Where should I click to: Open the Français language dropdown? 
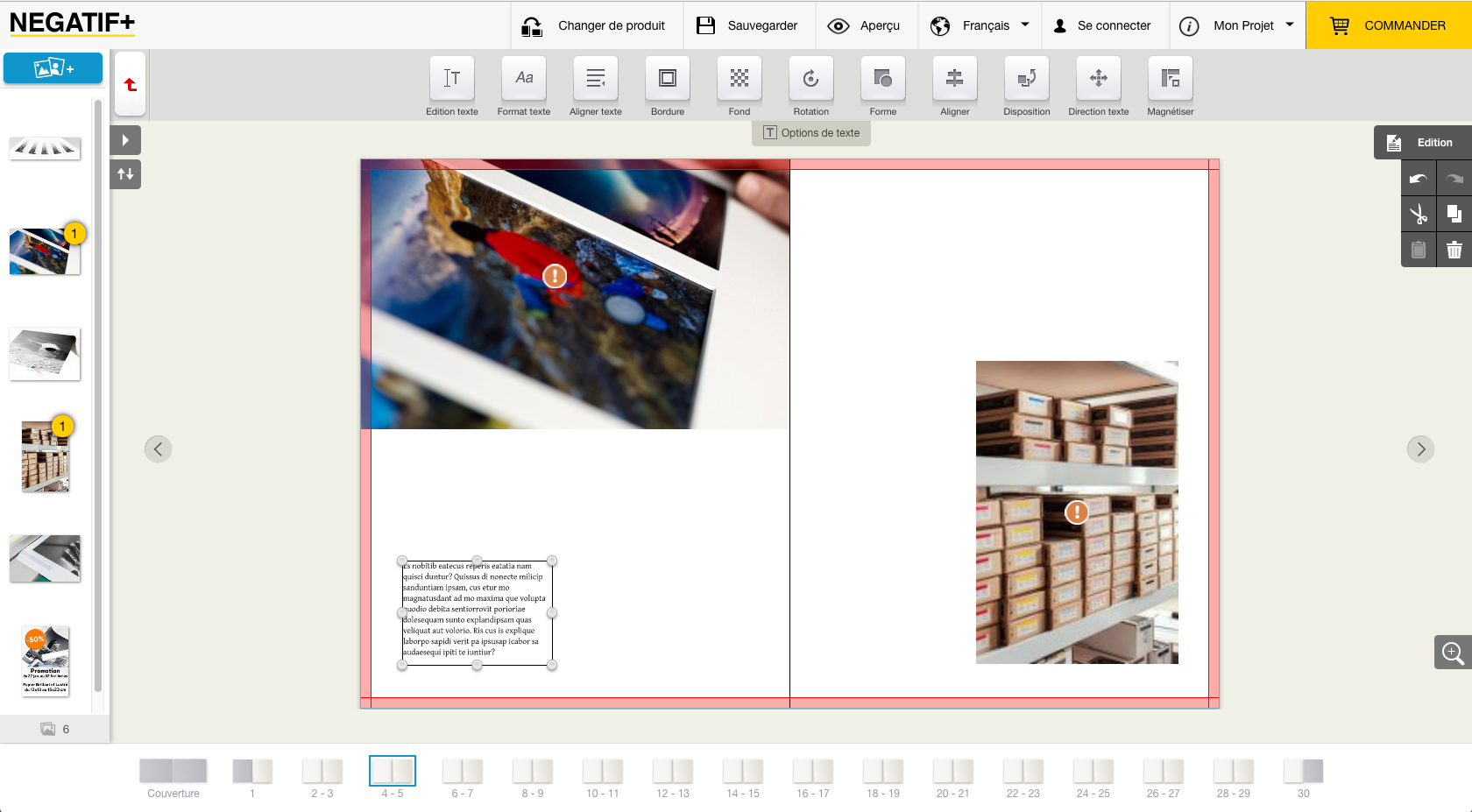pyautogui.click(x=980, y=25)
